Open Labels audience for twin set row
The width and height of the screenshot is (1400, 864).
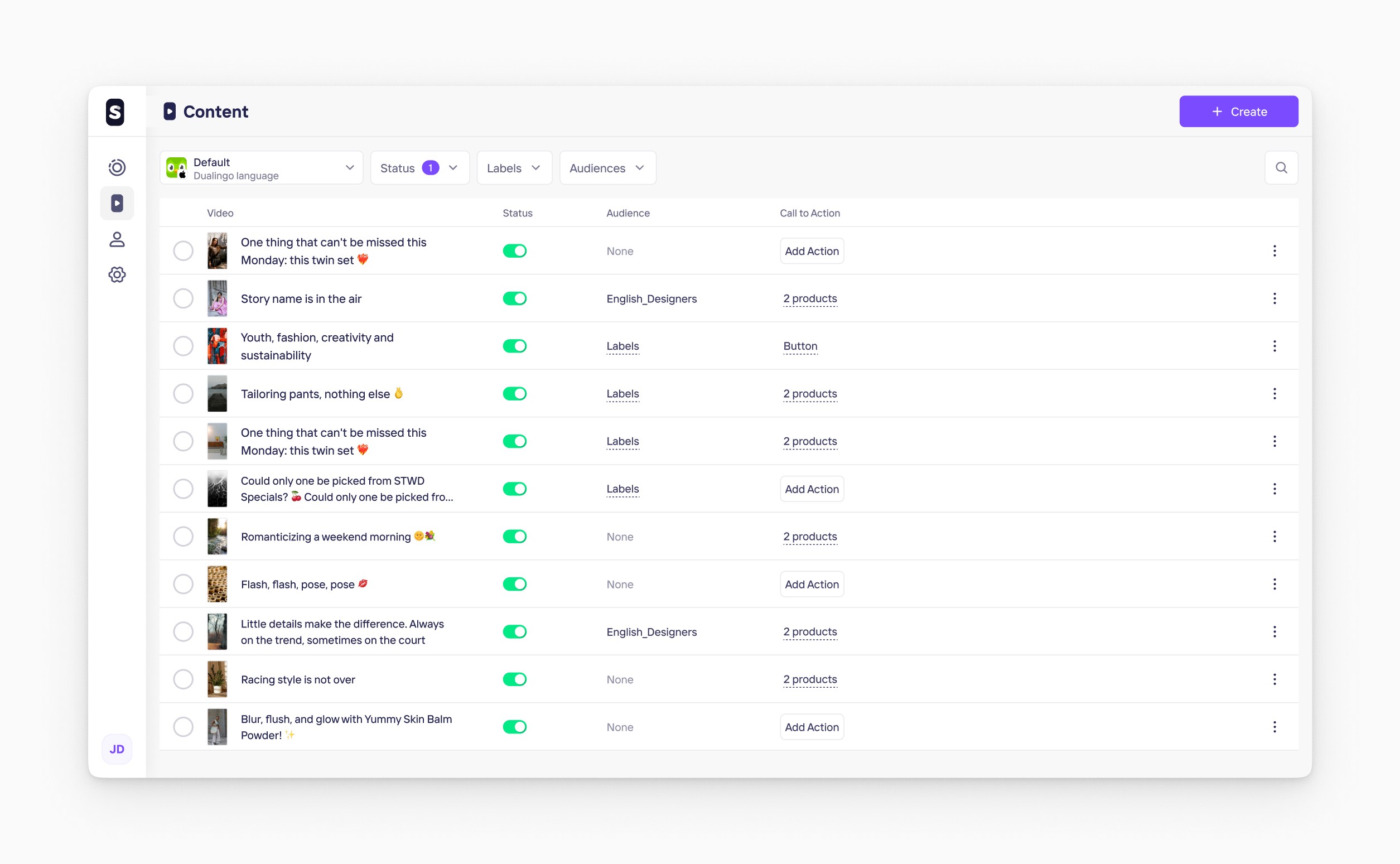pos(622,441)
